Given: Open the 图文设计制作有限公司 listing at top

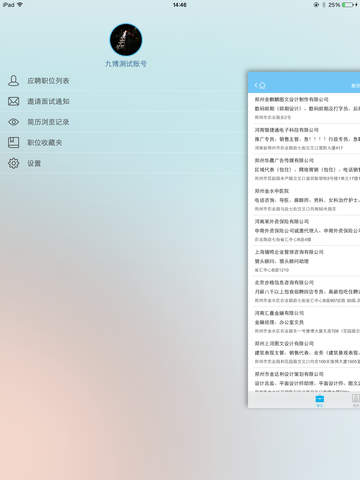Looking at the screenshot, I should (304, 108).
